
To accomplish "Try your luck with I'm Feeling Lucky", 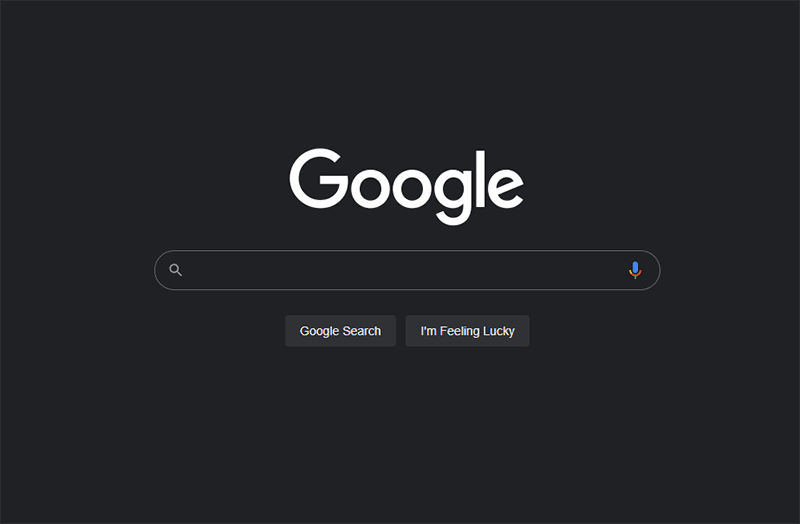I will coord(467,331).
